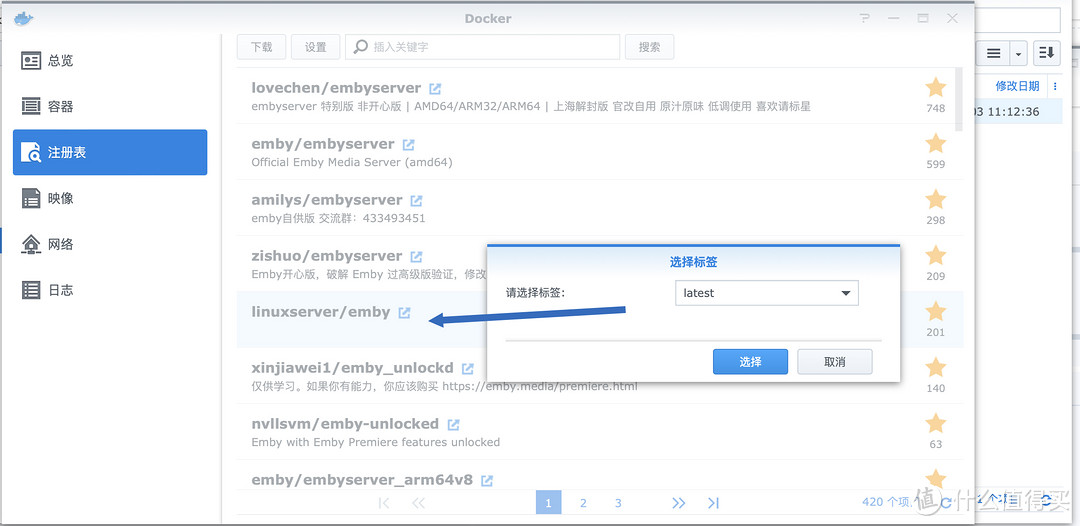Click the 11:12:36 date entry in background window
1080x526 pixels.
pyautogui.click(x=1016, y=112)
